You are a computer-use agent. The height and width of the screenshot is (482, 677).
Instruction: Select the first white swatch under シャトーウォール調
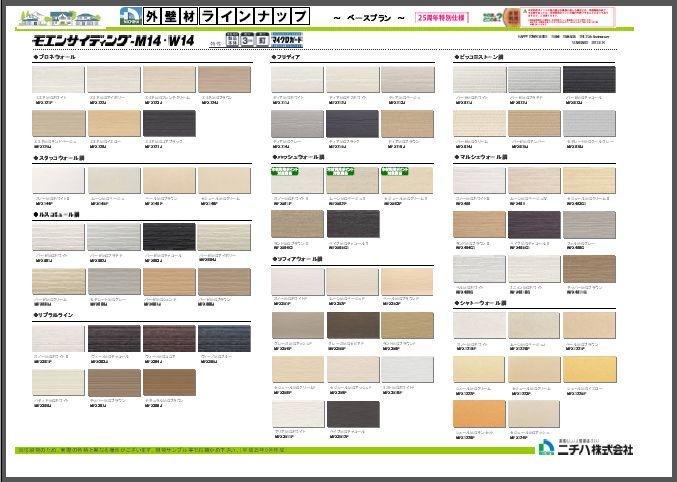coord(479,326)
